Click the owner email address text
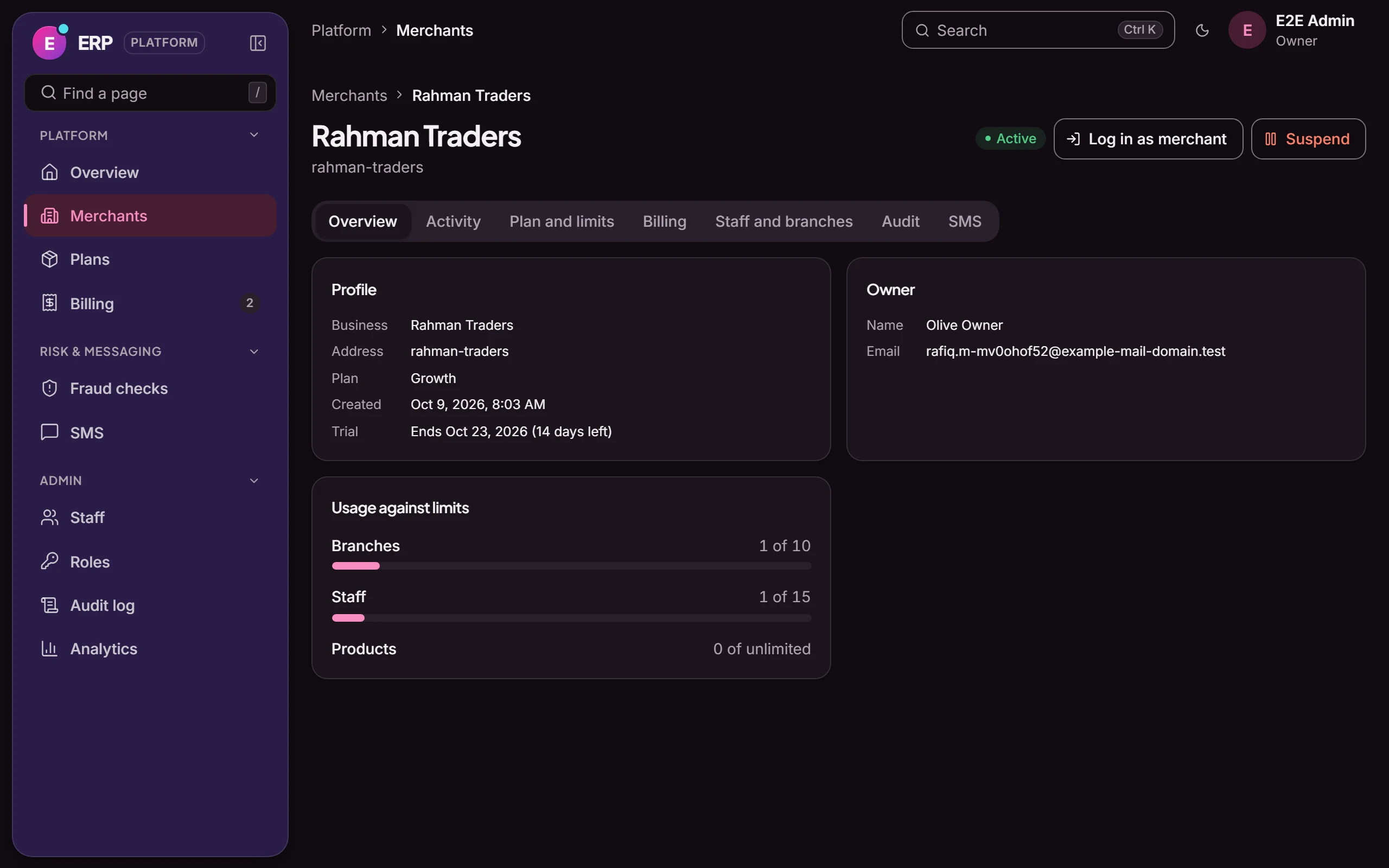The height and width of the screenshot is (868, 1389). tap(1075, 352)
